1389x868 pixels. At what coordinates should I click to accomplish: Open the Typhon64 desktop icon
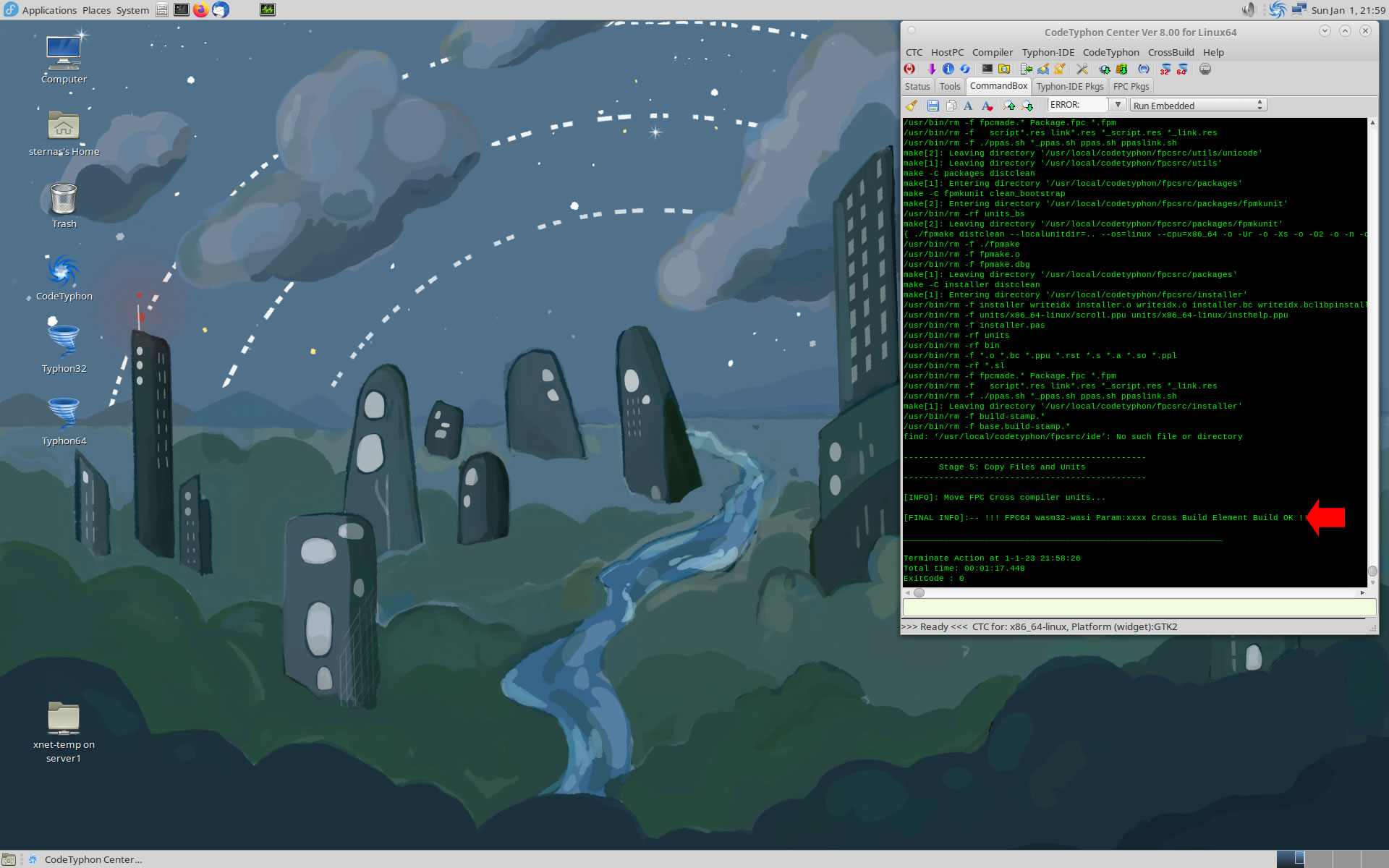[x=64, y=423]
